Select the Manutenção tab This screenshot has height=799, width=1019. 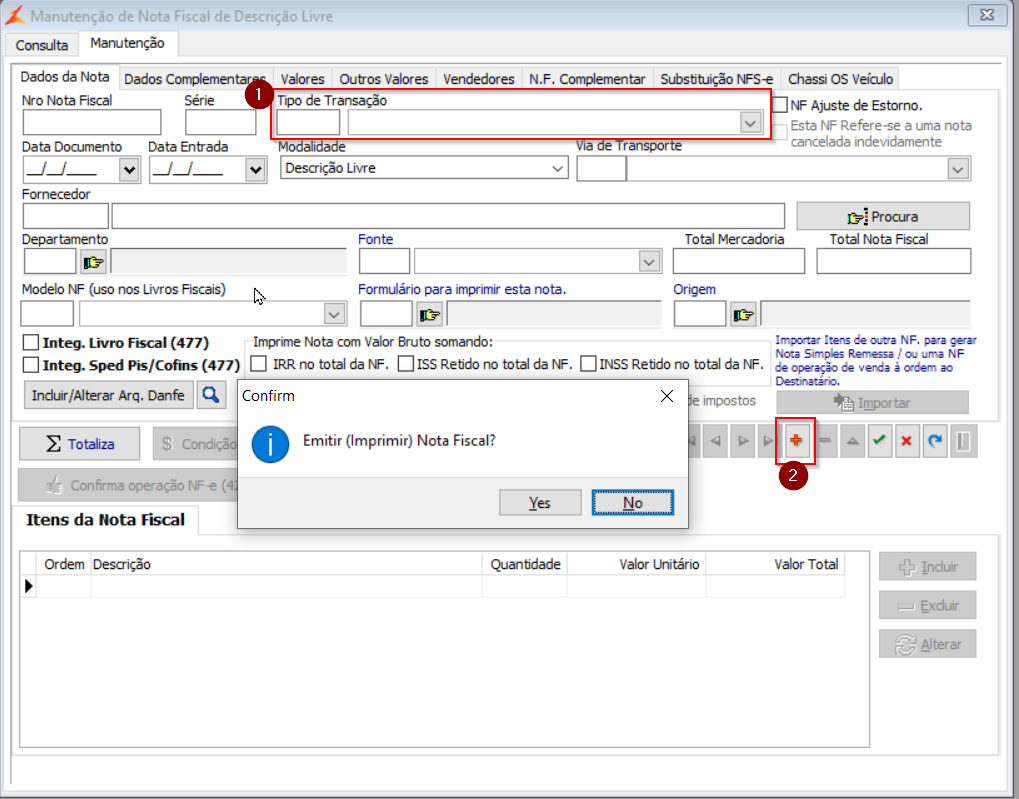click(x=127, y=43)
